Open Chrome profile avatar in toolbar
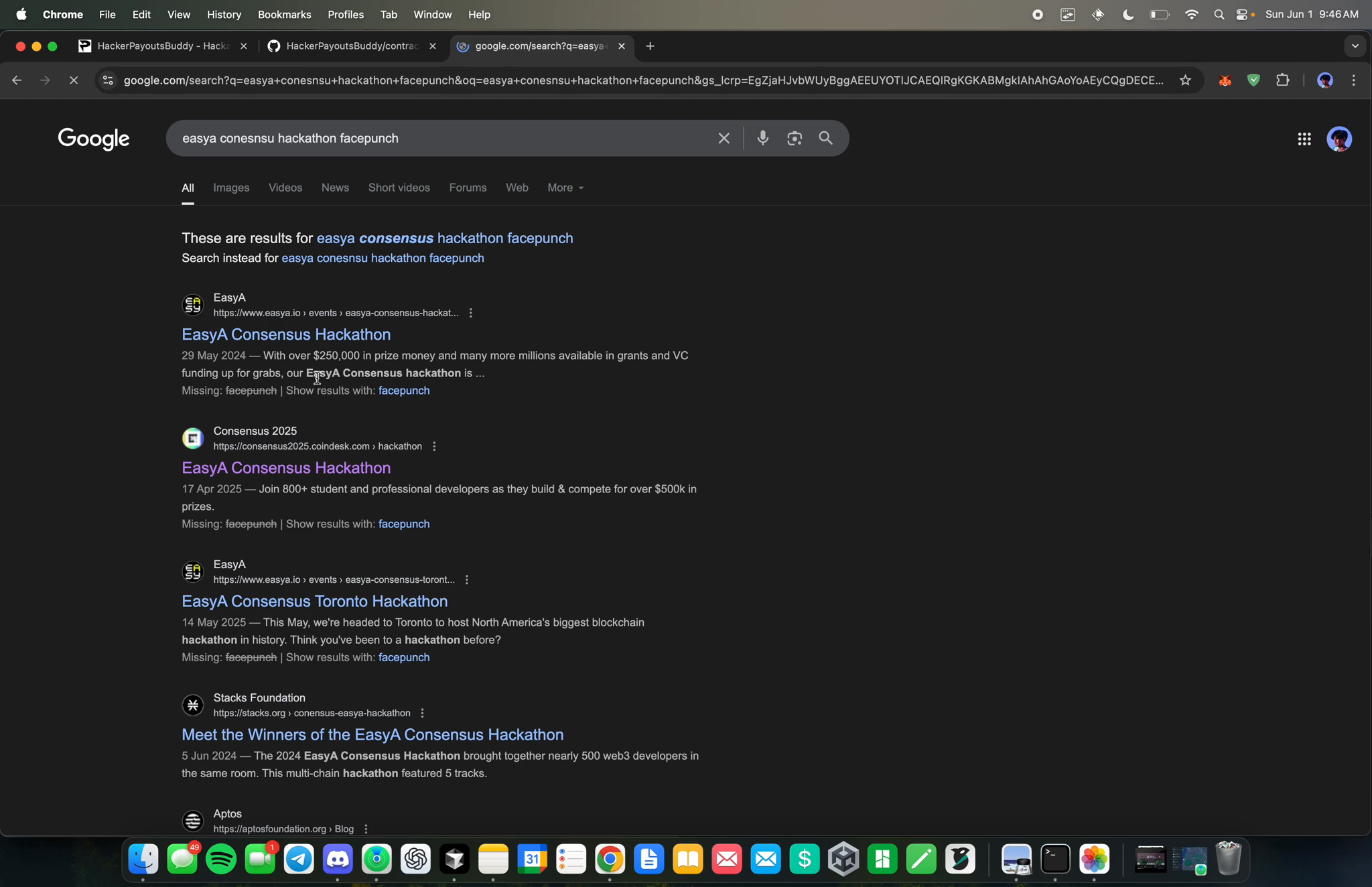The height and width of the screenshot is (887, 1372). click(x=1324, y=80)
